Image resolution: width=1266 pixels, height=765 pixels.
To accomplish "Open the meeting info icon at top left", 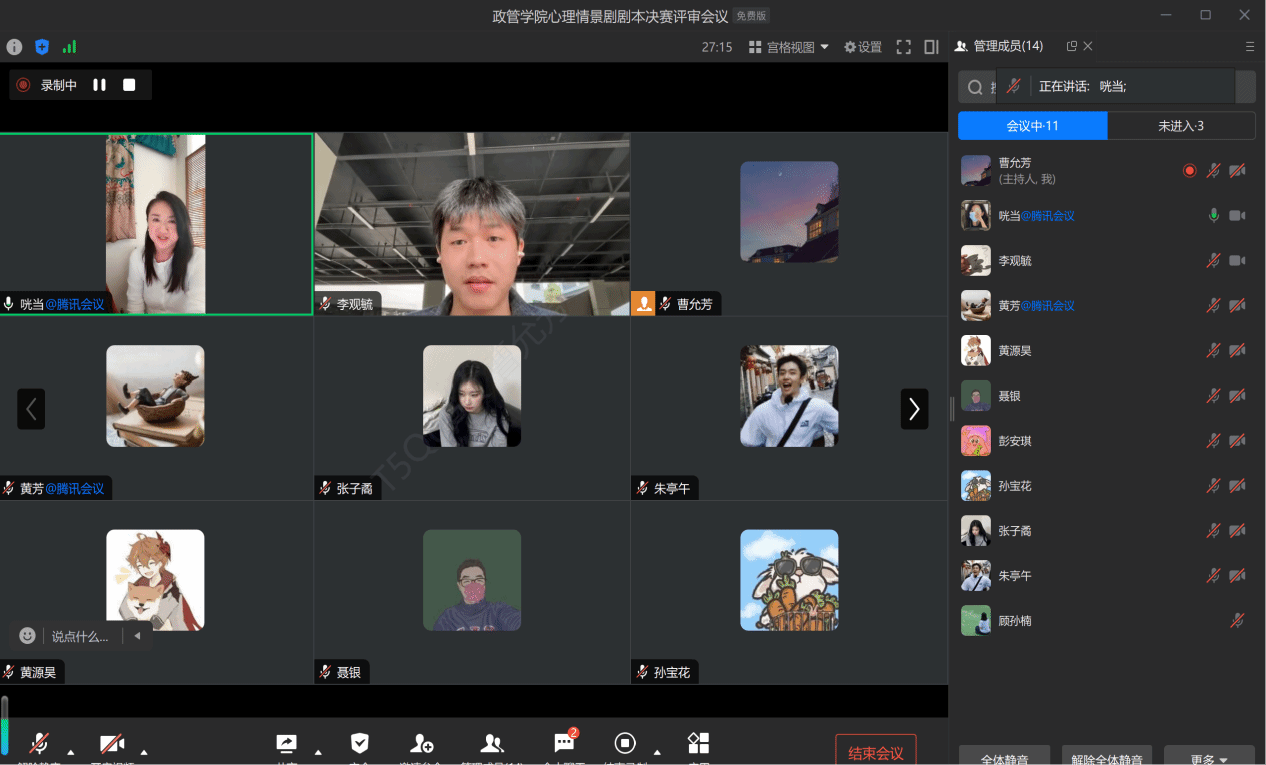I will pyautogui.click(x=14, y=47).
